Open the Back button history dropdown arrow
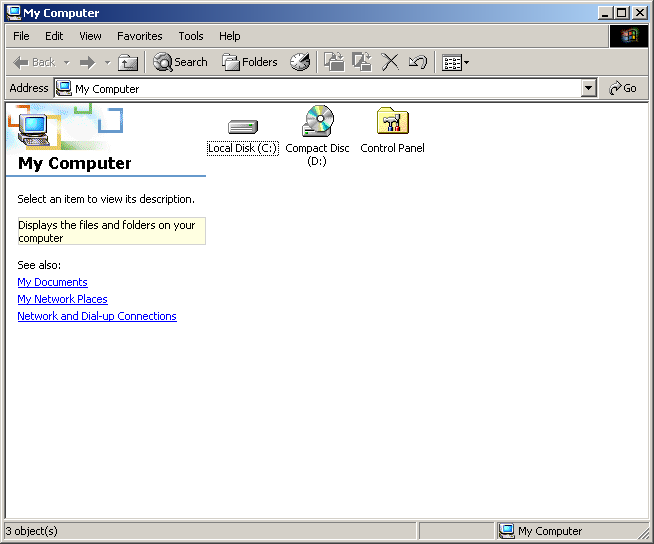 pyautogui.click(x=67, y=62)
